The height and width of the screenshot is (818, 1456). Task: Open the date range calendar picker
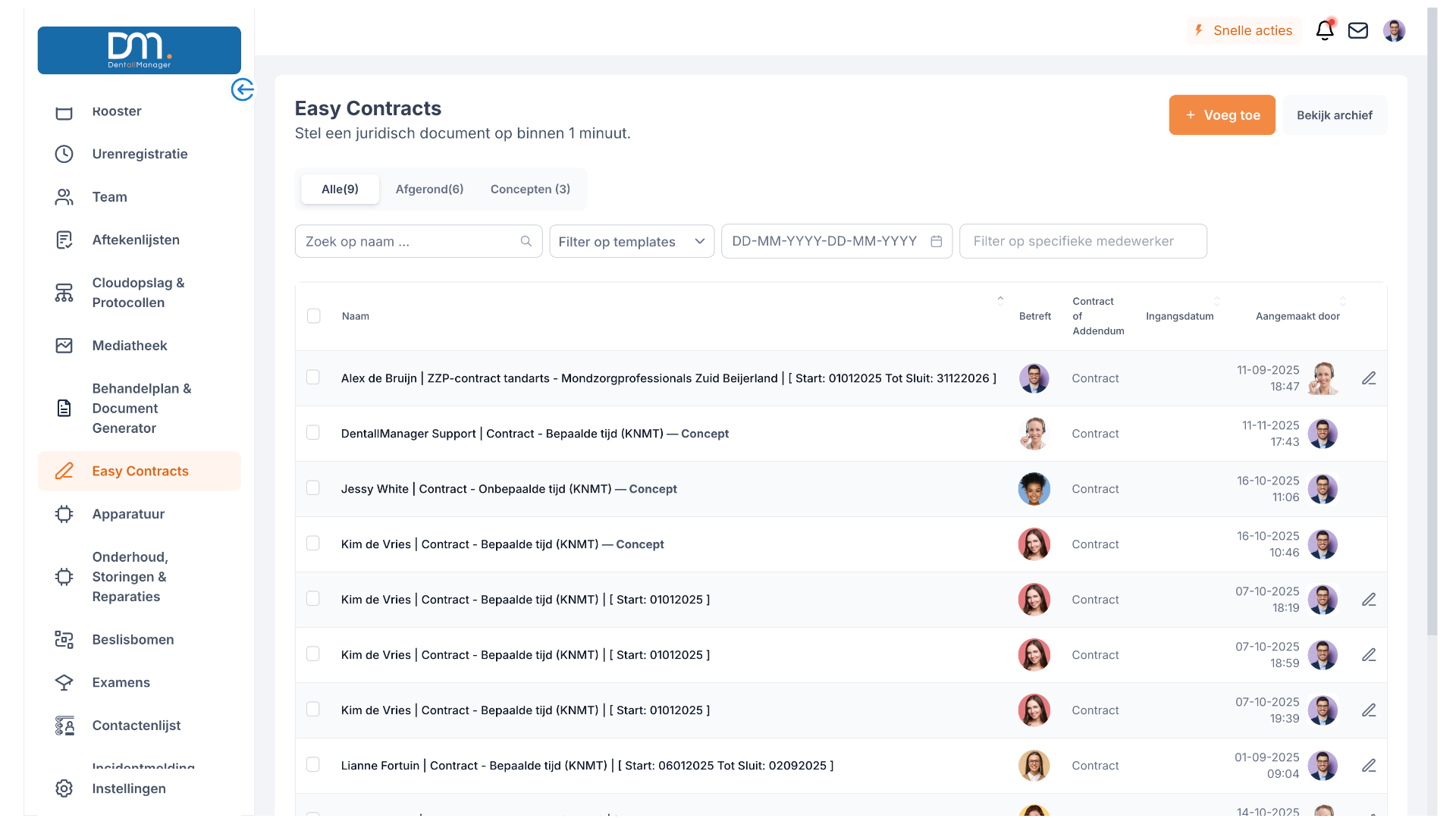937,241
